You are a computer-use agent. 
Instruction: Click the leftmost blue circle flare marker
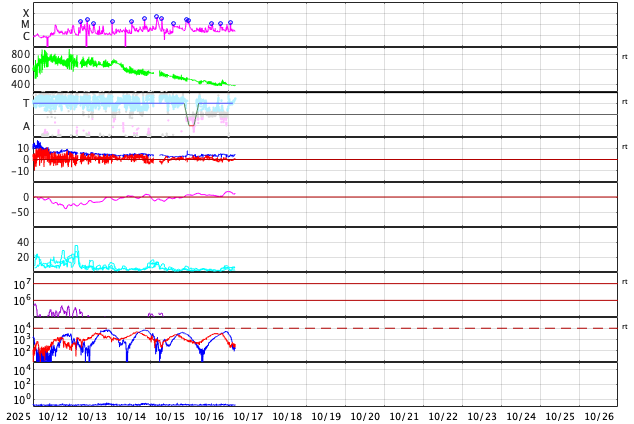pyautogui.click(x=81, y=21)
